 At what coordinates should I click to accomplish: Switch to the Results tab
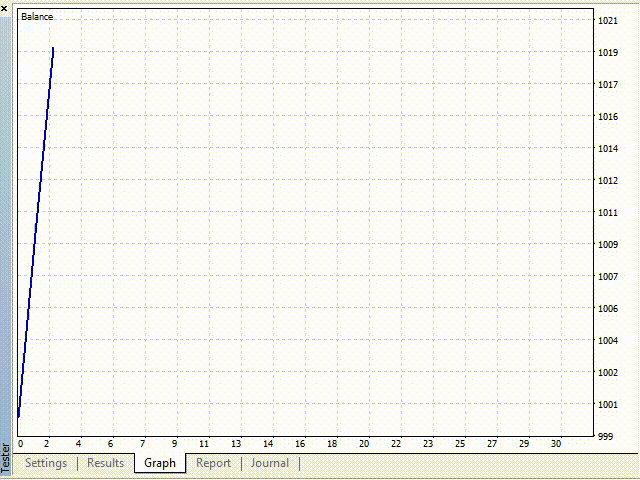[x=105, y=463]
